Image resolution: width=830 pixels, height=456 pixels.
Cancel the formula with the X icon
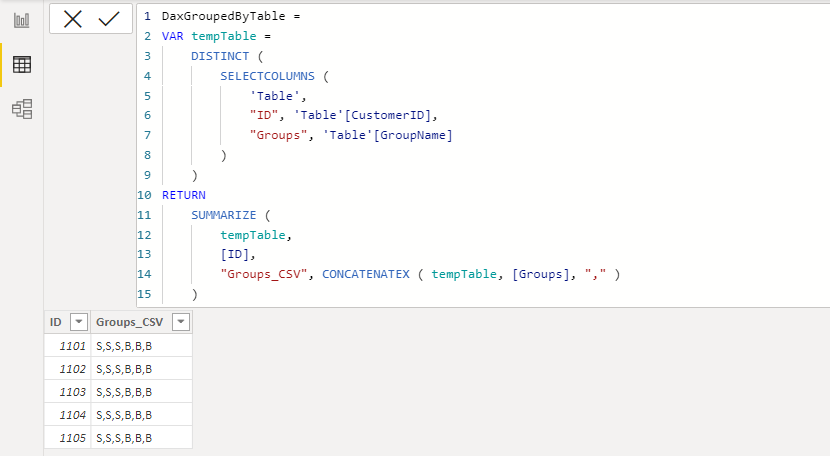pos(73,20)
